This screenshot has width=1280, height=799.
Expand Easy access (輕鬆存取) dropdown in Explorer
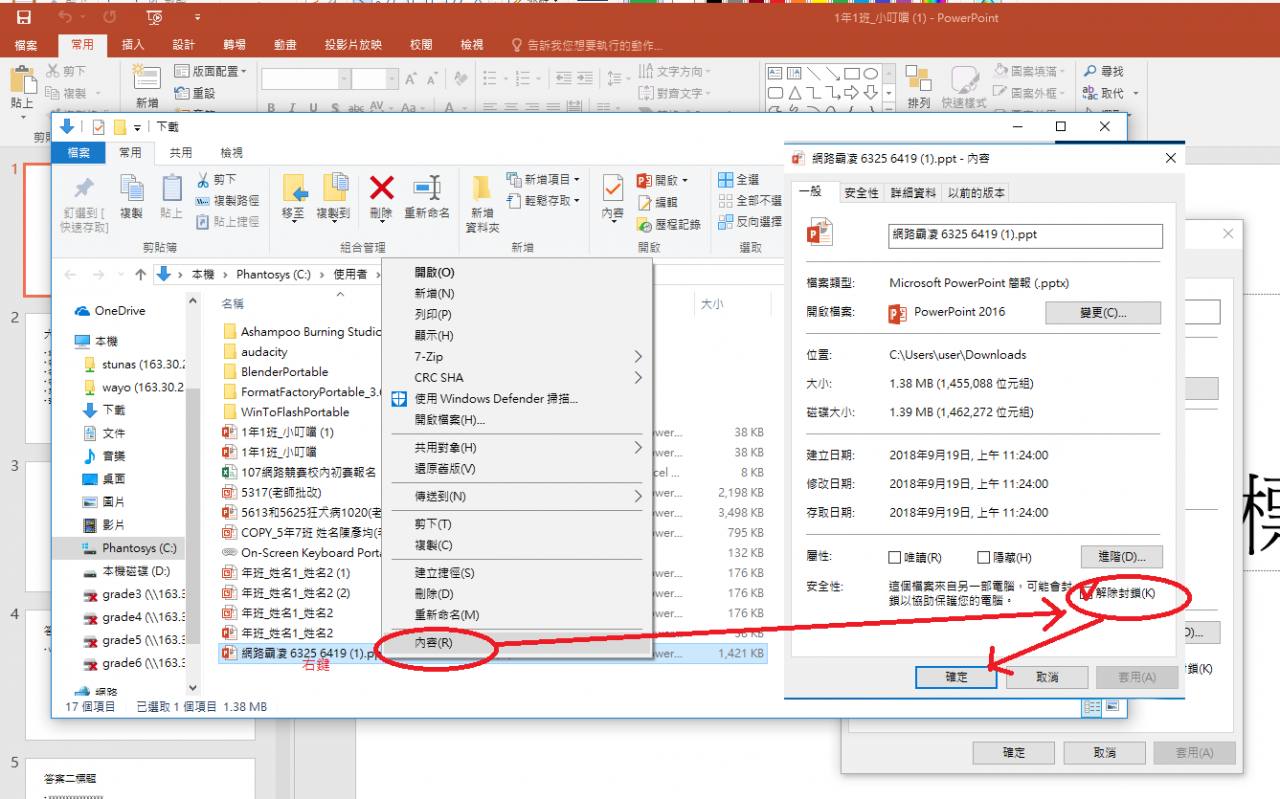pos(543,200)
